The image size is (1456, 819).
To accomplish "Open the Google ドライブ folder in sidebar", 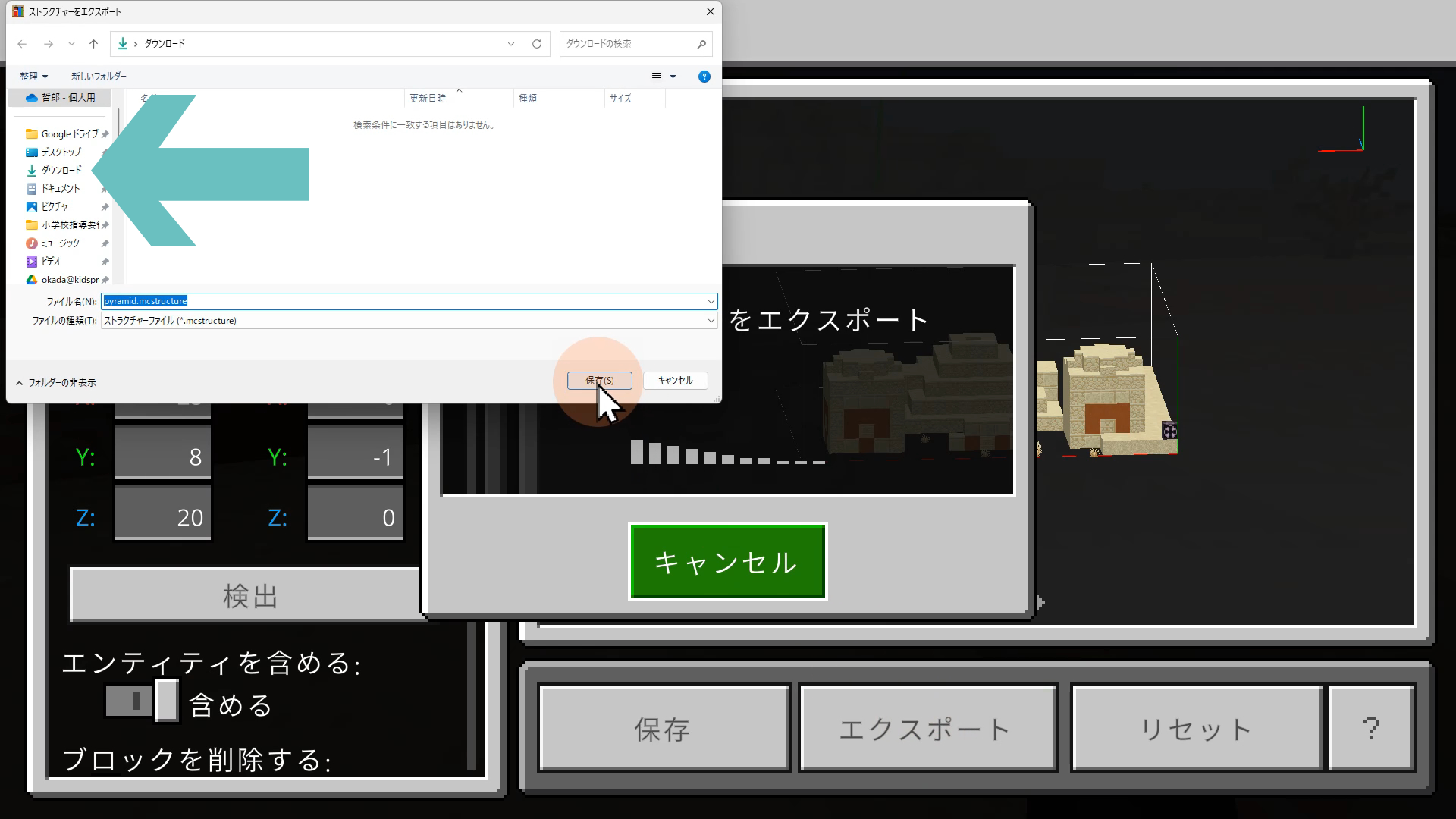I will 69,133.
